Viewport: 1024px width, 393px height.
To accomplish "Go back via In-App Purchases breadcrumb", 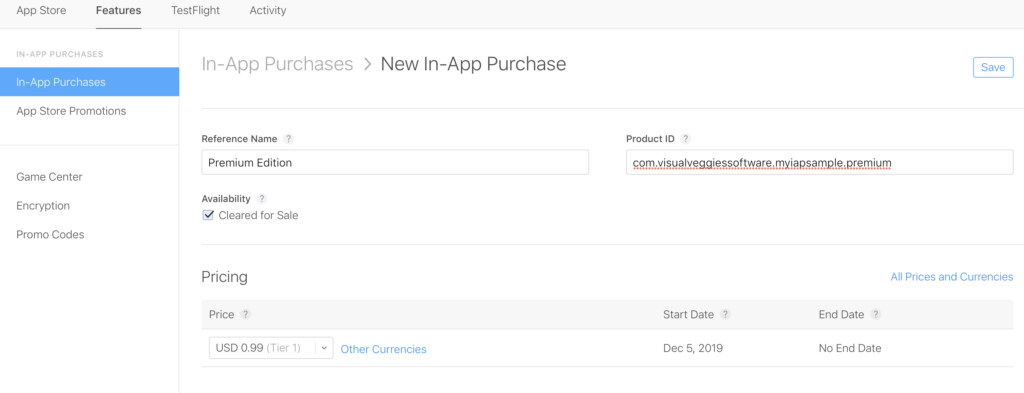I will (277, 64).
